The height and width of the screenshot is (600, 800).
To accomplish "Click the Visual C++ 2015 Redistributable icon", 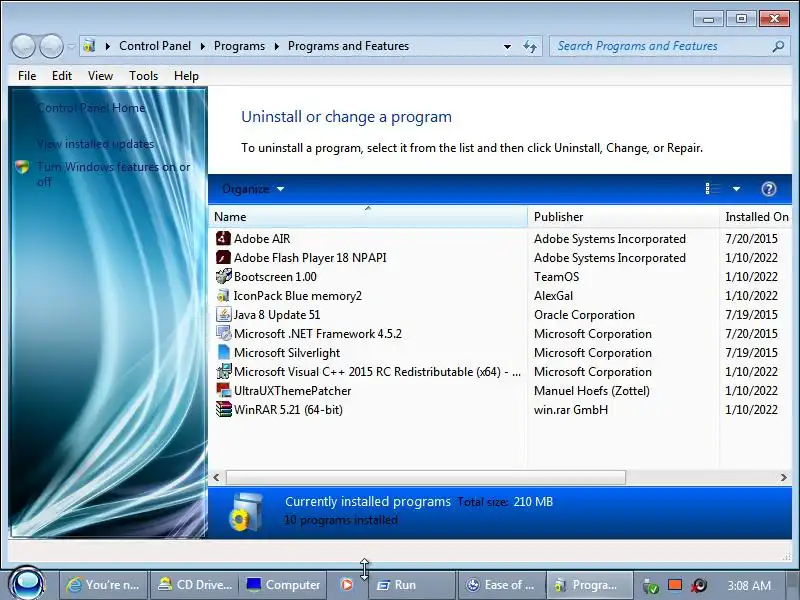I will pyautogui.click(x=223, y=371).
